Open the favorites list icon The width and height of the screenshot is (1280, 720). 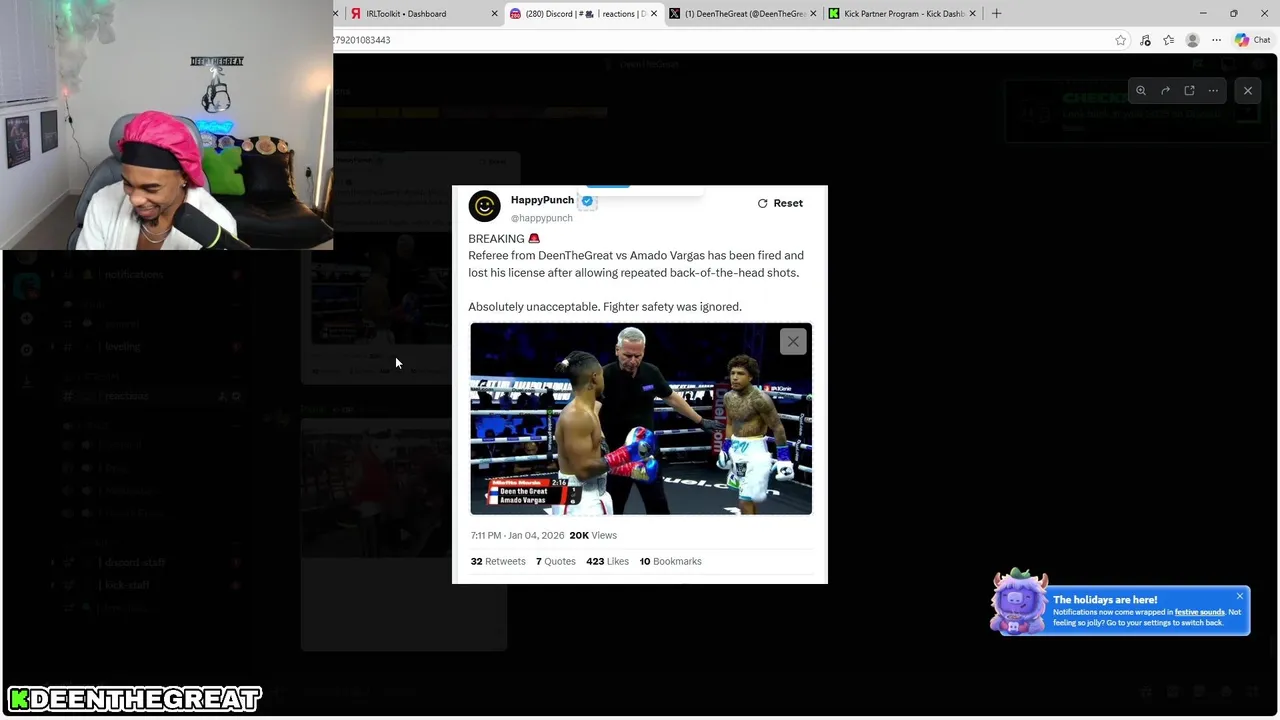(1168, 40)
